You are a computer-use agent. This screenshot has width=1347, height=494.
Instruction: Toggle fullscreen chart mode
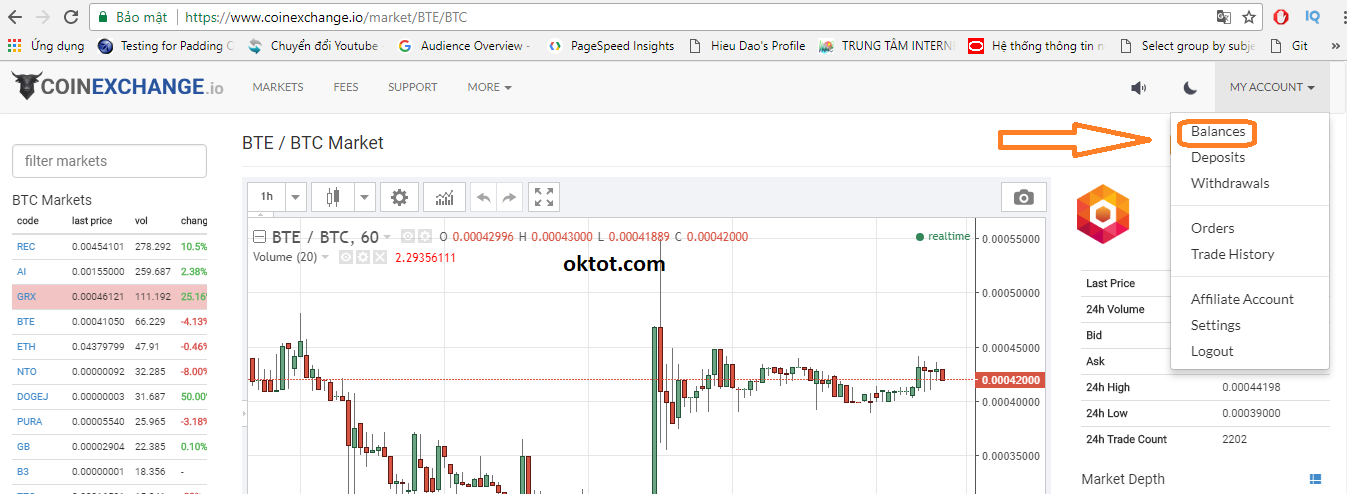543,197
